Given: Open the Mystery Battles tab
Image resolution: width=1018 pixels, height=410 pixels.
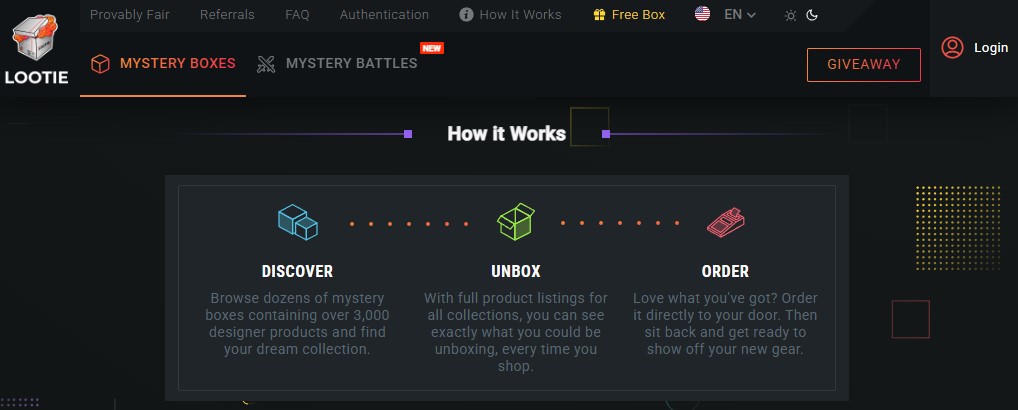Looking at the screenshot, I should 337,64.
